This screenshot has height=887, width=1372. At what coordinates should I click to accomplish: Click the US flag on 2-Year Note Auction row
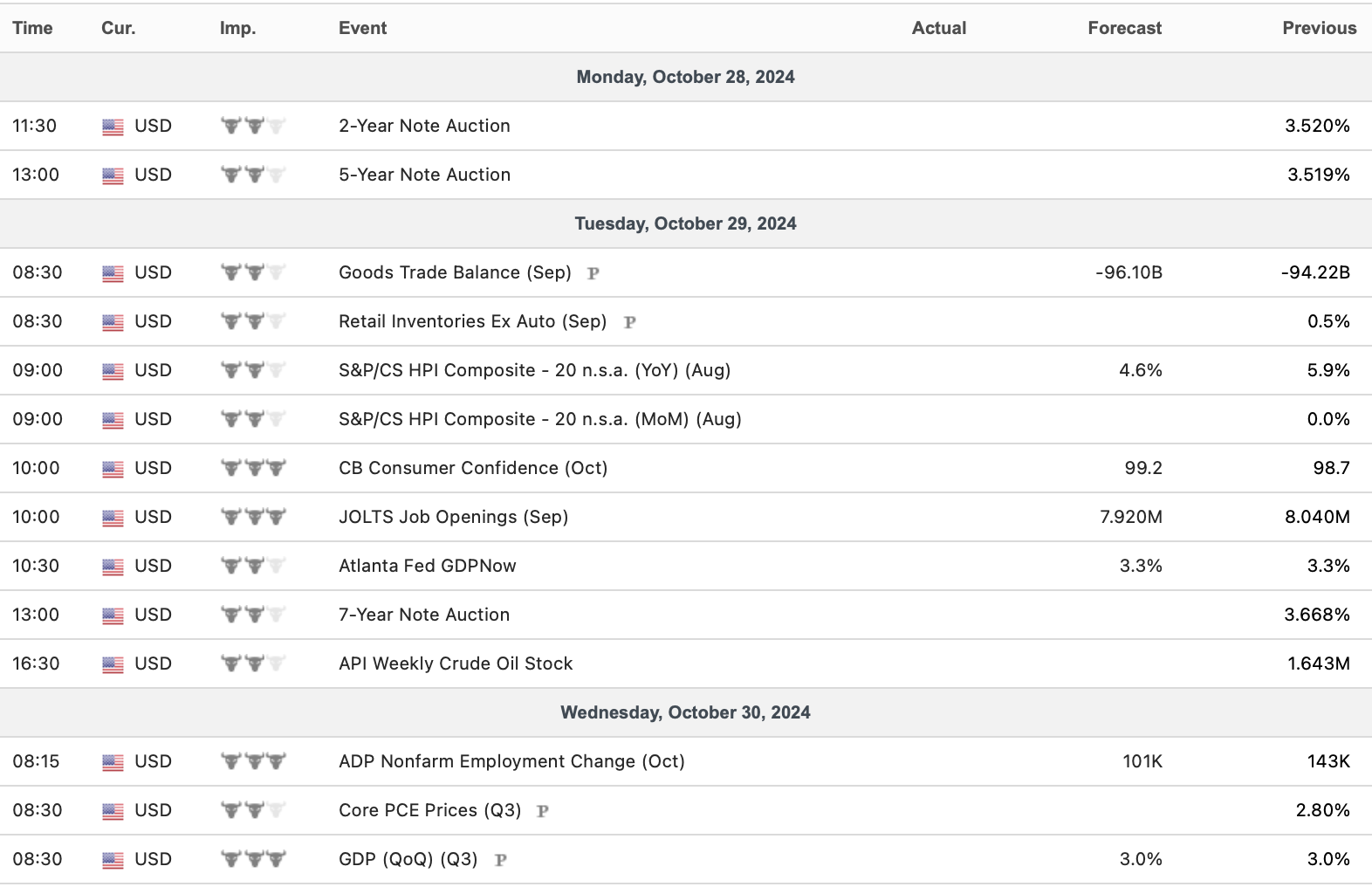[113, 127]
